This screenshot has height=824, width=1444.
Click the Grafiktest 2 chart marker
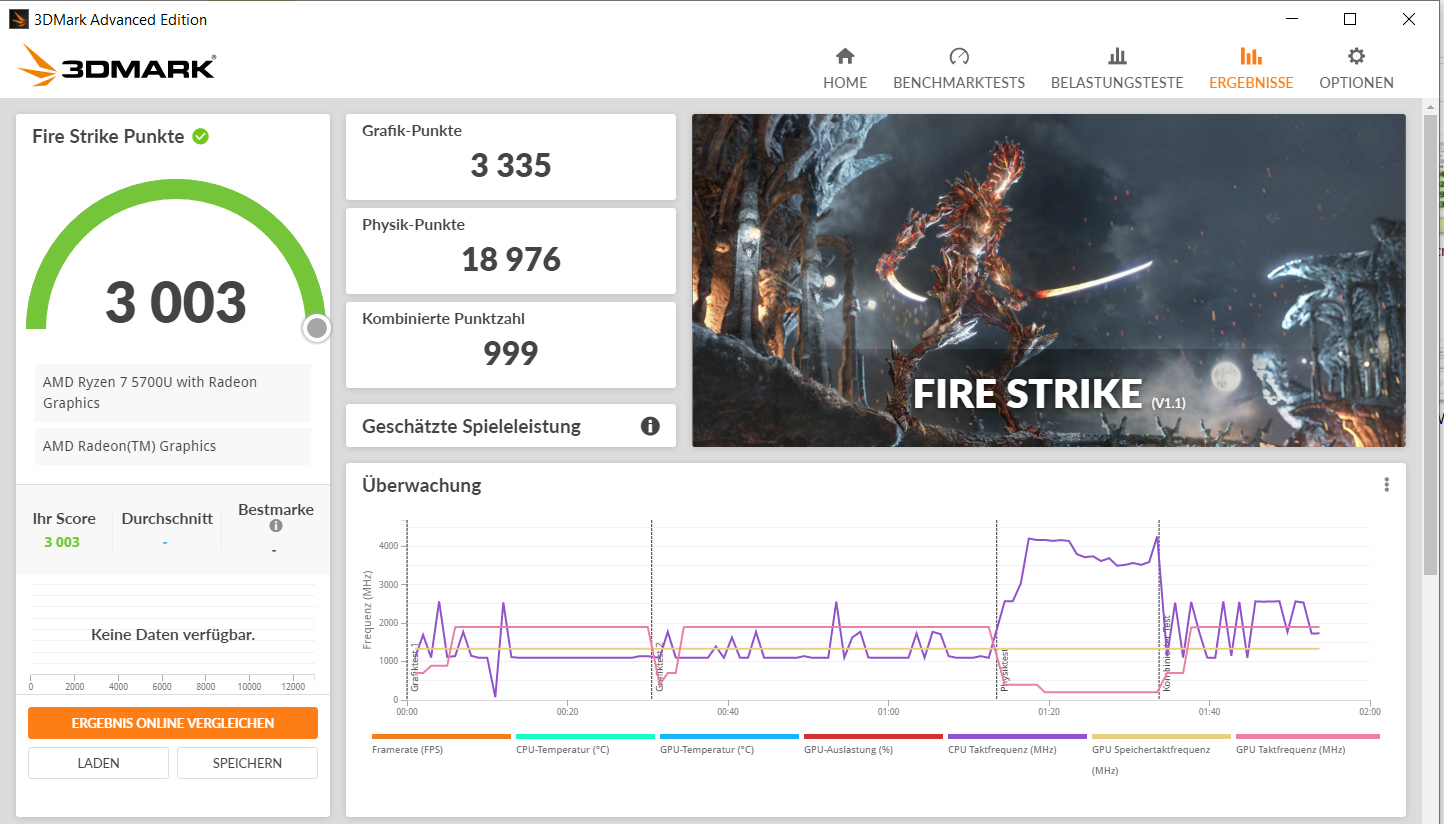pos(660,667)
